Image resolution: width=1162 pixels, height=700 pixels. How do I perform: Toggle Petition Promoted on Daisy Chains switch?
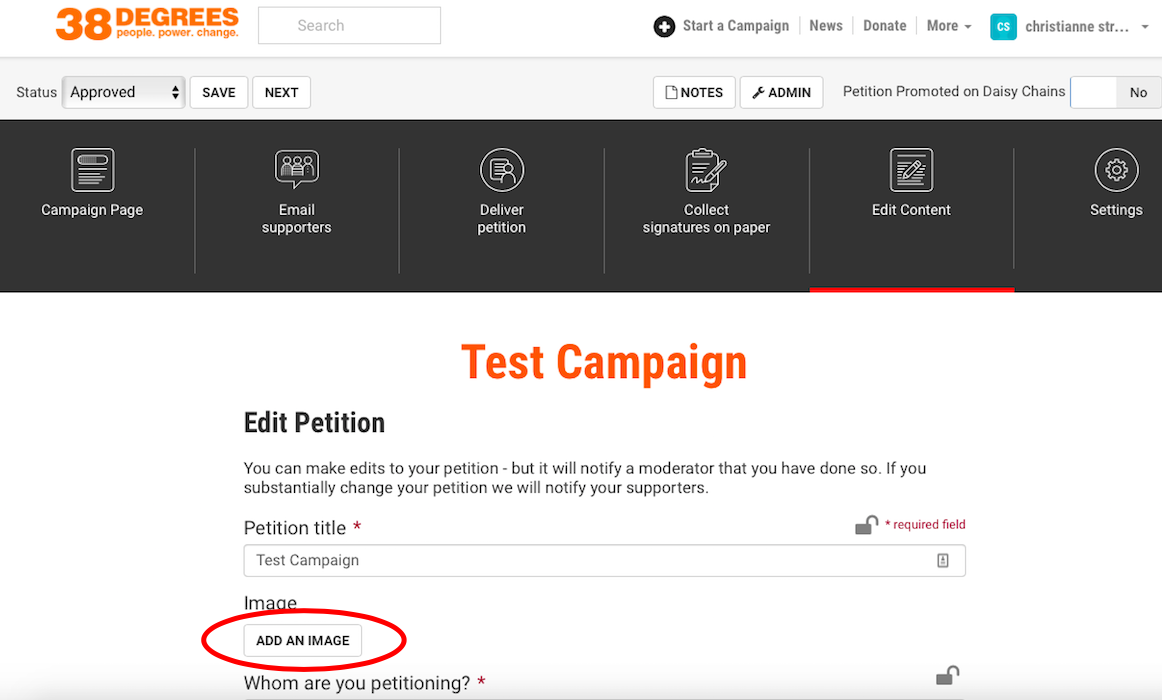click(1115, 92)
